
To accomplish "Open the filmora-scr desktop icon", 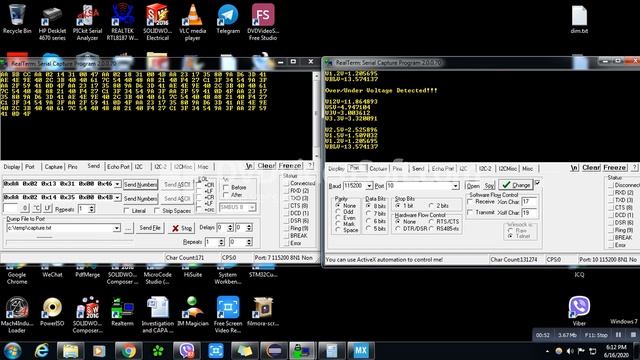I will pos(263,312).
